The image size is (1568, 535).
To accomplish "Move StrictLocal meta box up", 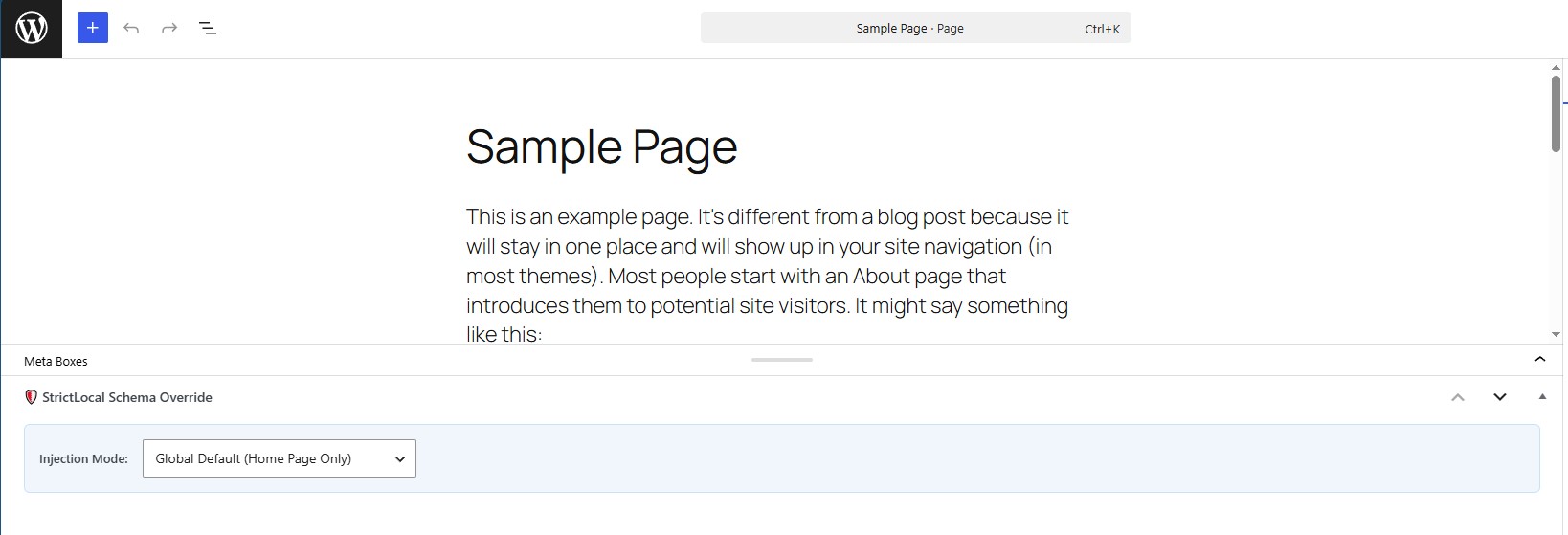I will coord(1458,397).
